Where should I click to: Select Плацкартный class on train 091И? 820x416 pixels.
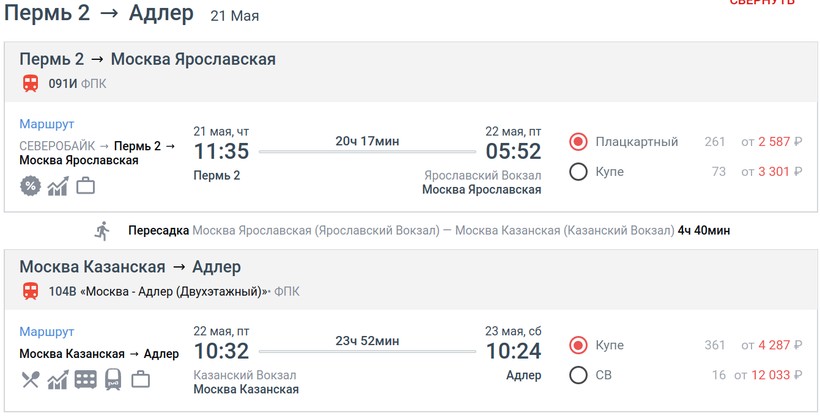578,142
